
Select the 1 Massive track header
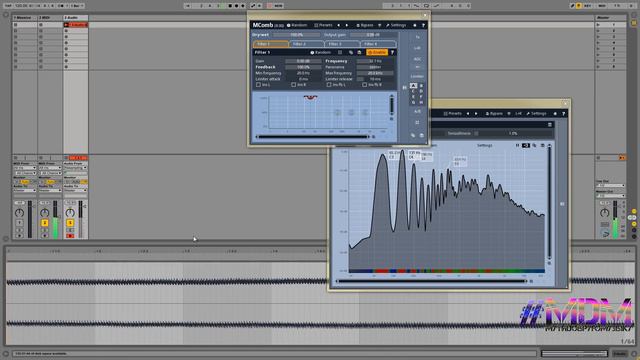click(25, 18)
